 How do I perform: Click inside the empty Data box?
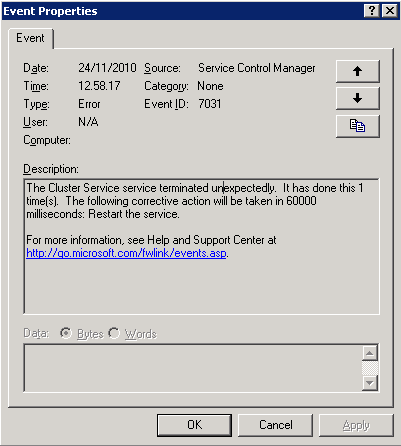[x=193, y=368]
